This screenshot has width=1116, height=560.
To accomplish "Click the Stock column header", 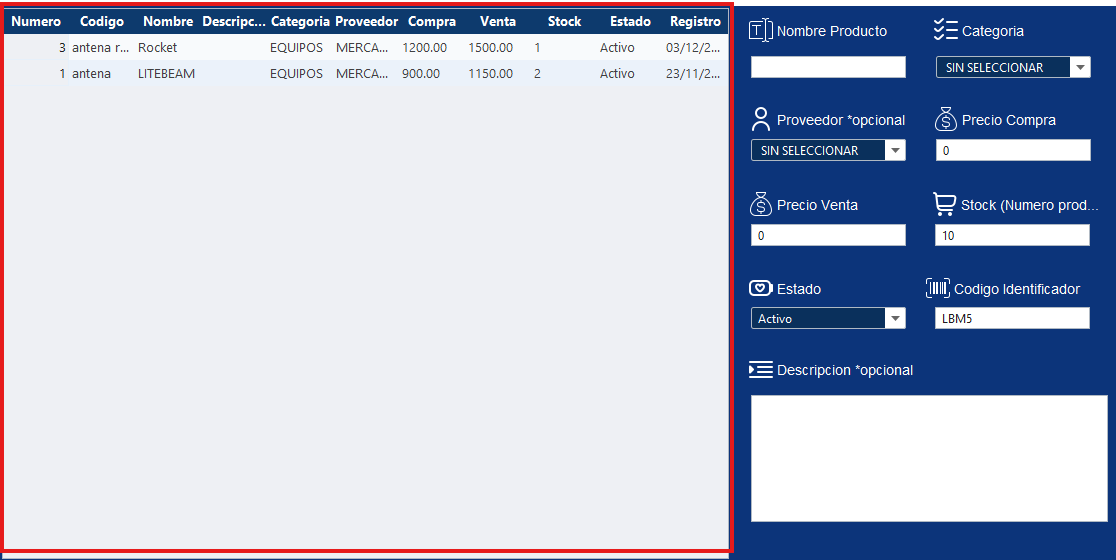I will (x=564, y=21).
